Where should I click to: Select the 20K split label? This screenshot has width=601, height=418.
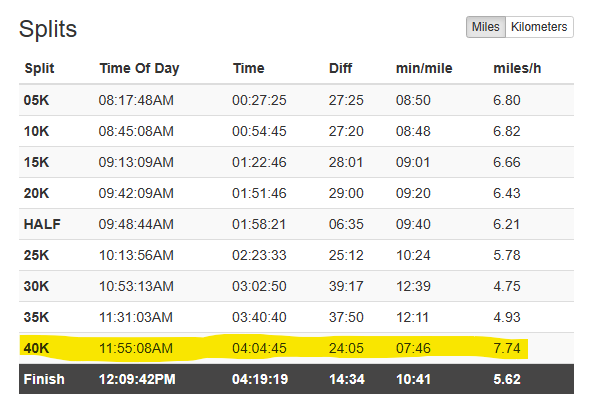[x=36, y=193]
